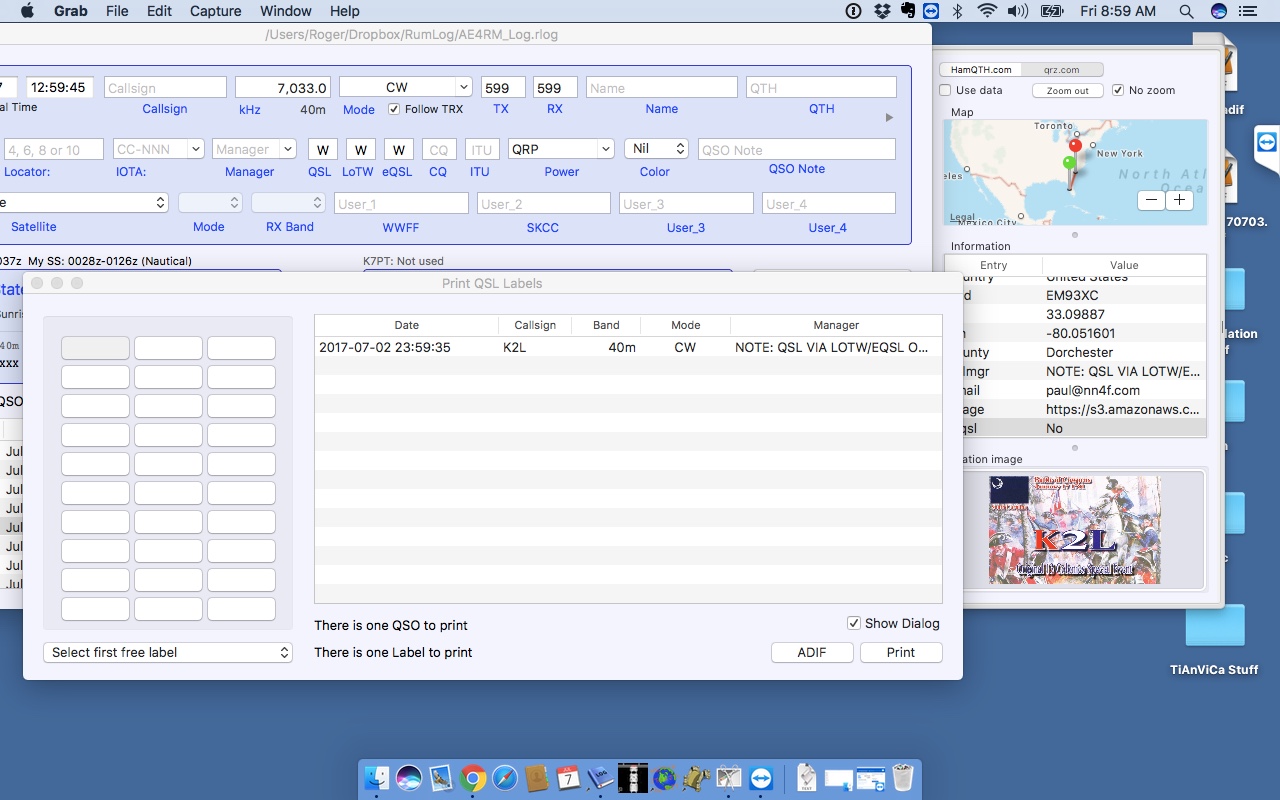
Task: Click the map zoom-in plus button
Action: click(x=1180, y=200)
